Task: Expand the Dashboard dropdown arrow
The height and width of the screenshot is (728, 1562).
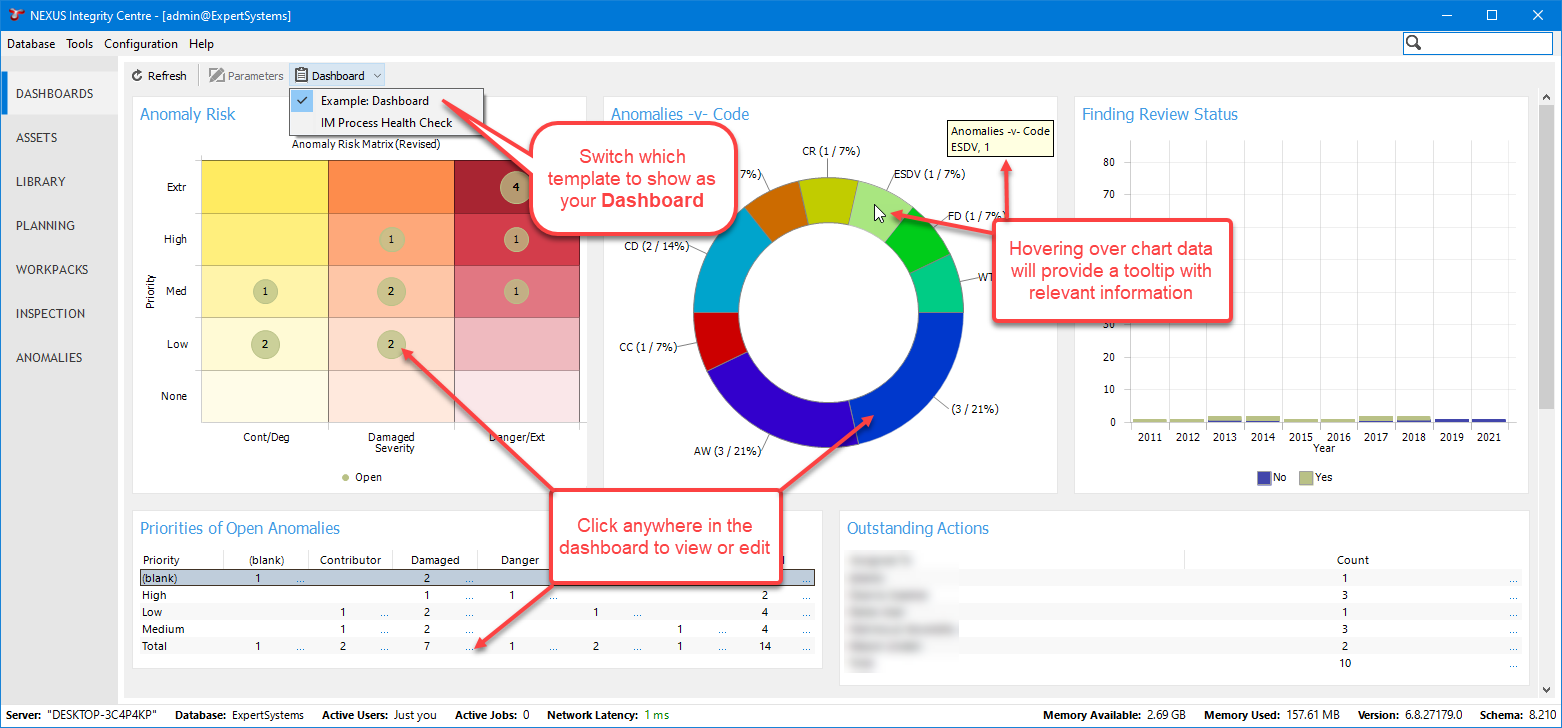Action: point(377,76)
